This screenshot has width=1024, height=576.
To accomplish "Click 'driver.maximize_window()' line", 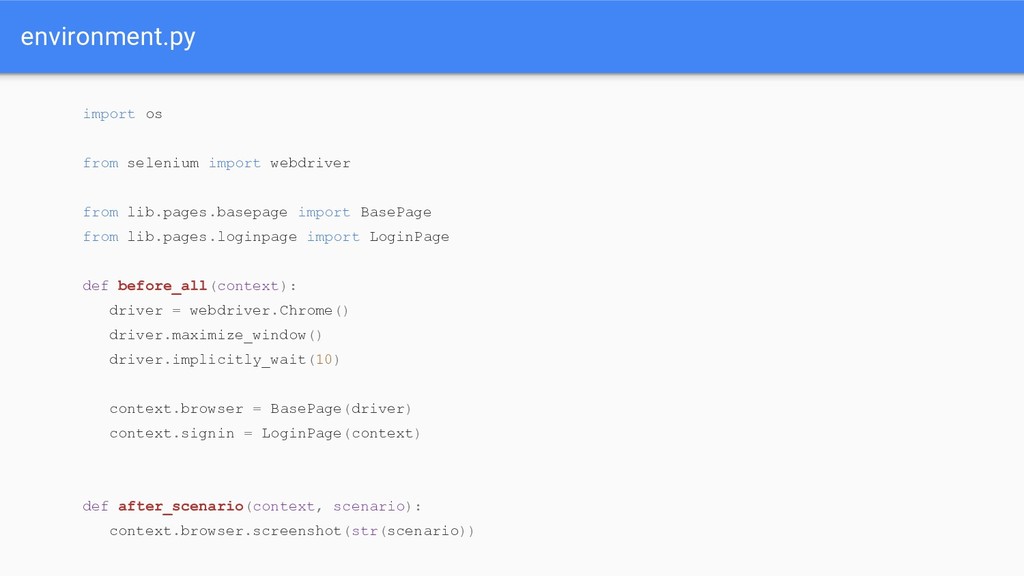I will tap(216, 335).
